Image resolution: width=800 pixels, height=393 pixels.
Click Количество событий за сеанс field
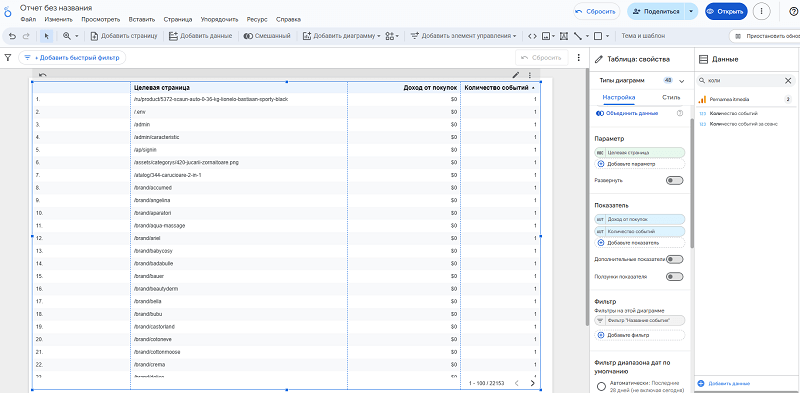point(744,124)
